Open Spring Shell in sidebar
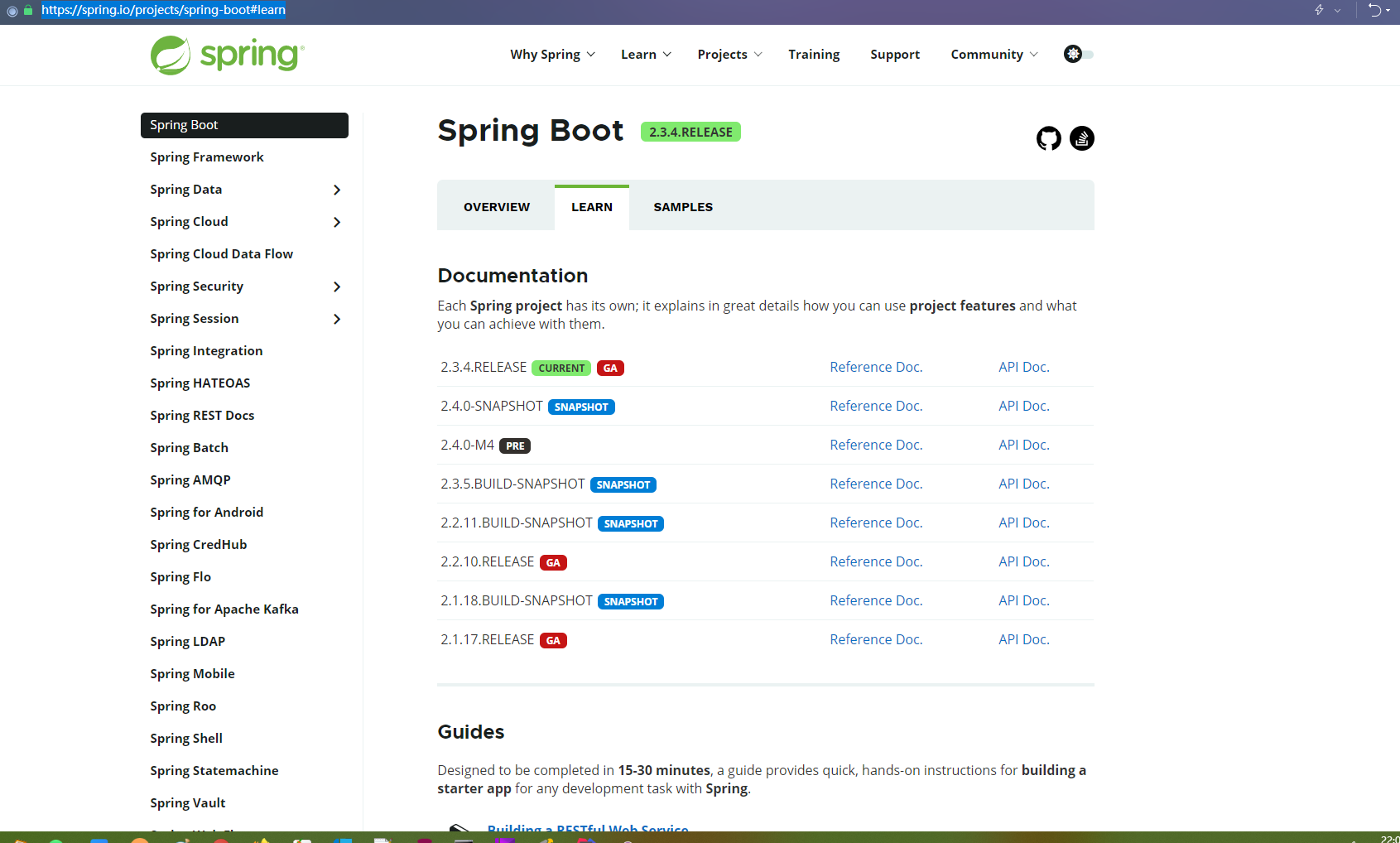1400x843 pixels. (186, 739)
